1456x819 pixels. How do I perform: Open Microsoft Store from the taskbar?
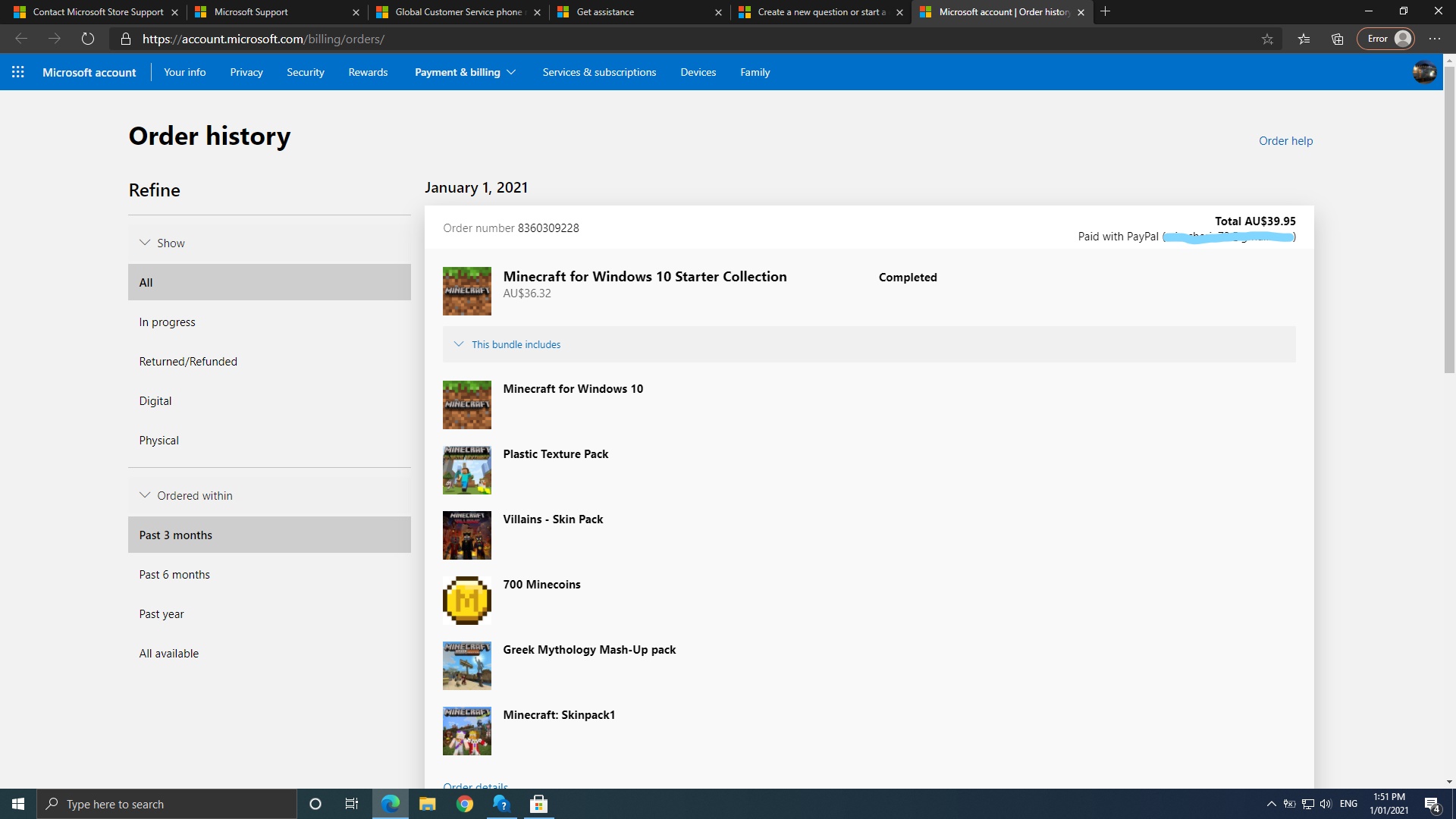tap(539, 804)
